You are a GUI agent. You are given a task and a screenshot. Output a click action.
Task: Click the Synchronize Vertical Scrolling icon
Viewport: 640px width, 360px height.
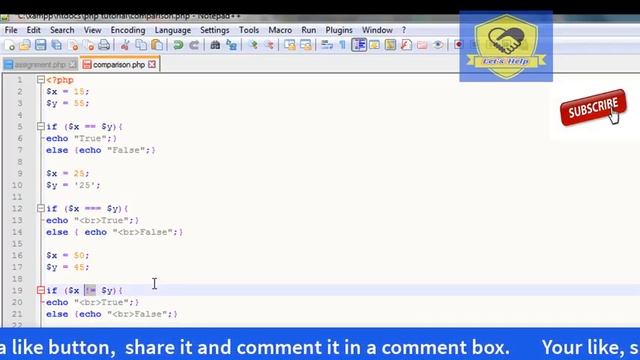tap(290, 45)
